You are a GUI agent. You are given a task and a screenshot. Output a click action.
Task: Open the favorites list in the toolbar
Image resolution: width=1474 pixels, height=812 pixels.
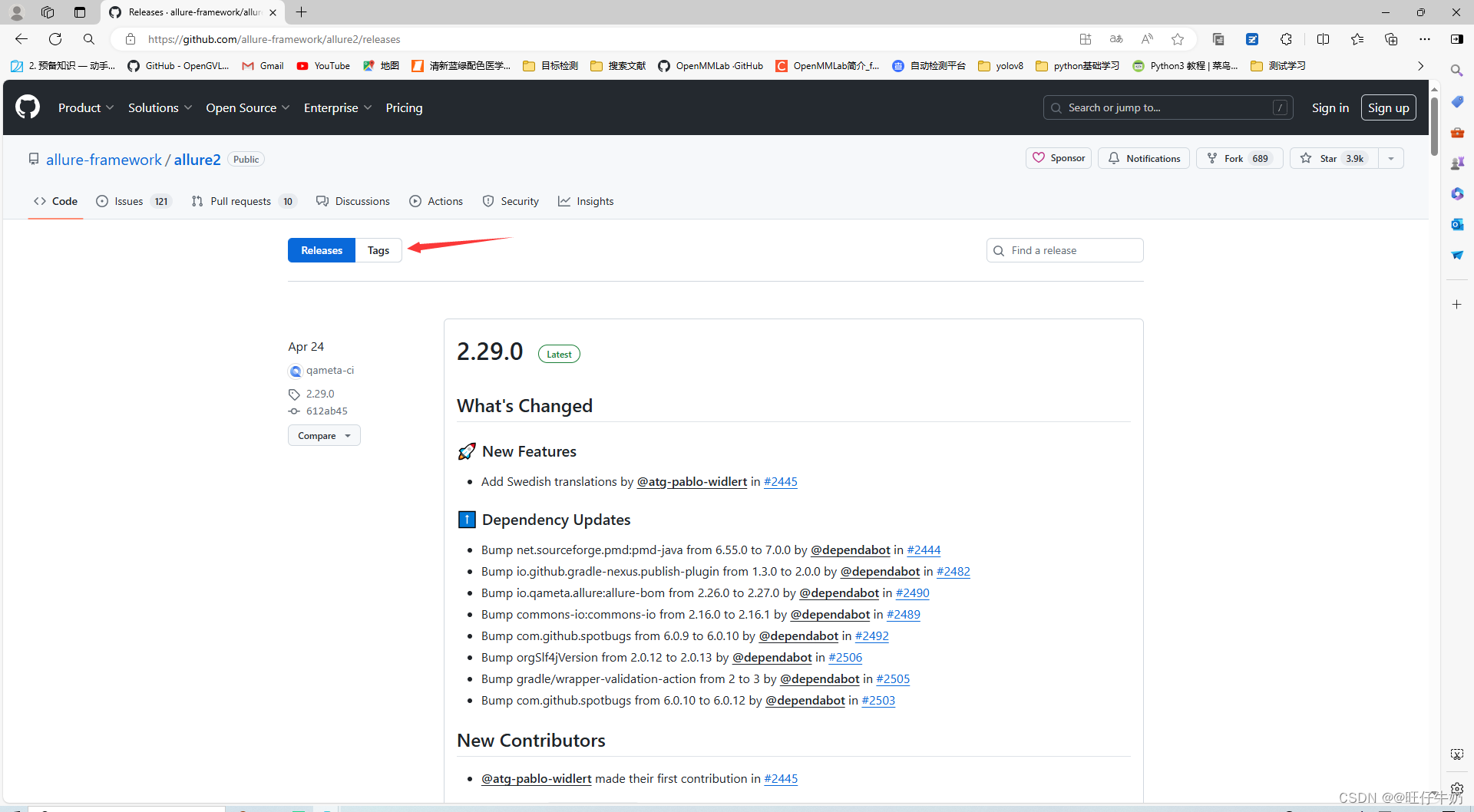click(1357, 39)
